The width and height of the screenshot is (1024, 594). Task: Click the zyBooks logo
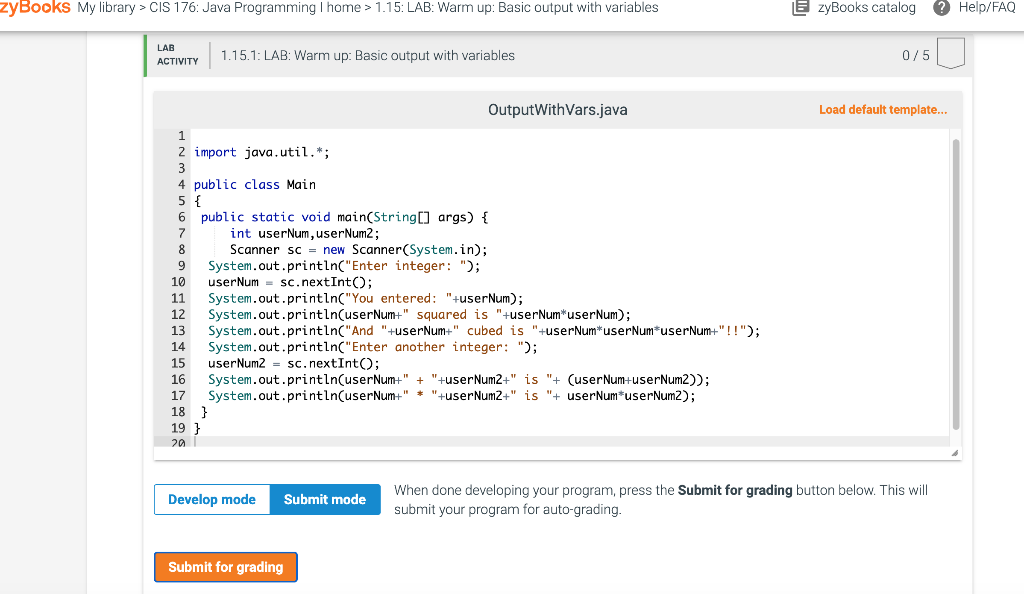point(35,8)
